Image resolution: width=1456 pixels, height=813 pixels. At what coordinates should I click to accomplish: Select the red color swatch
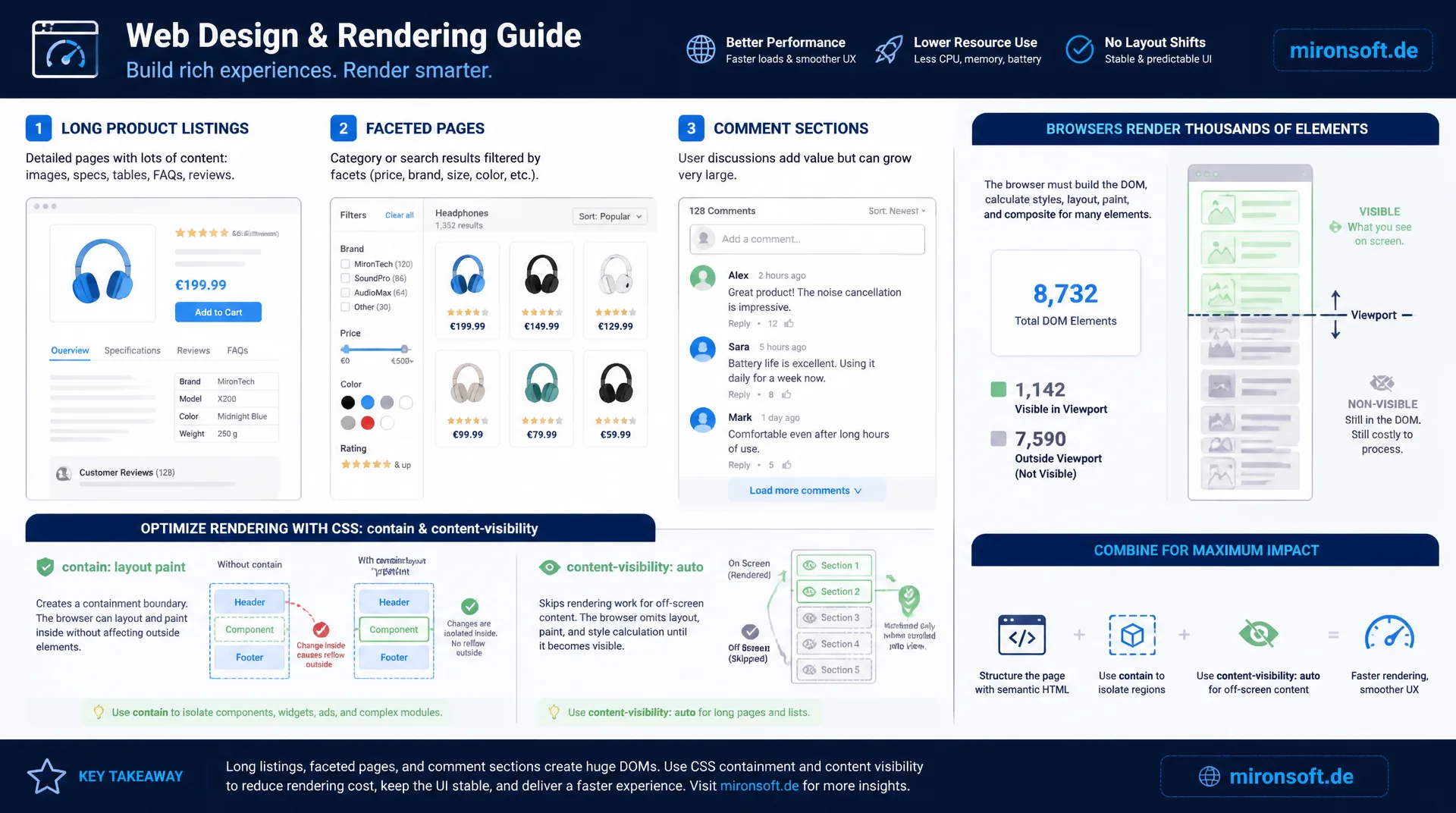(x=368, y=423)
